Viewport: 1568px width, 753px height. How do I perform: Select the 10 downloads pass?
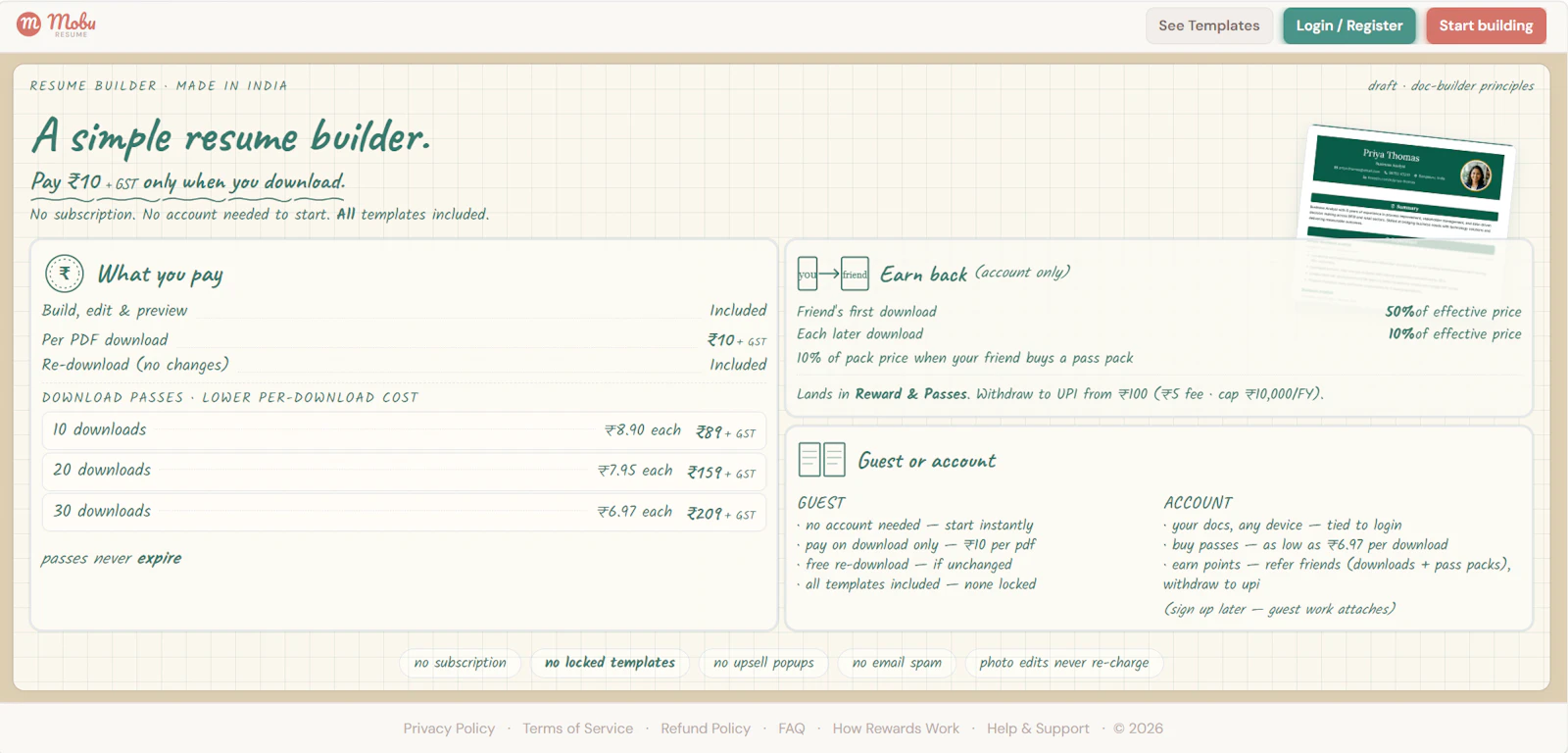point(404,430)
